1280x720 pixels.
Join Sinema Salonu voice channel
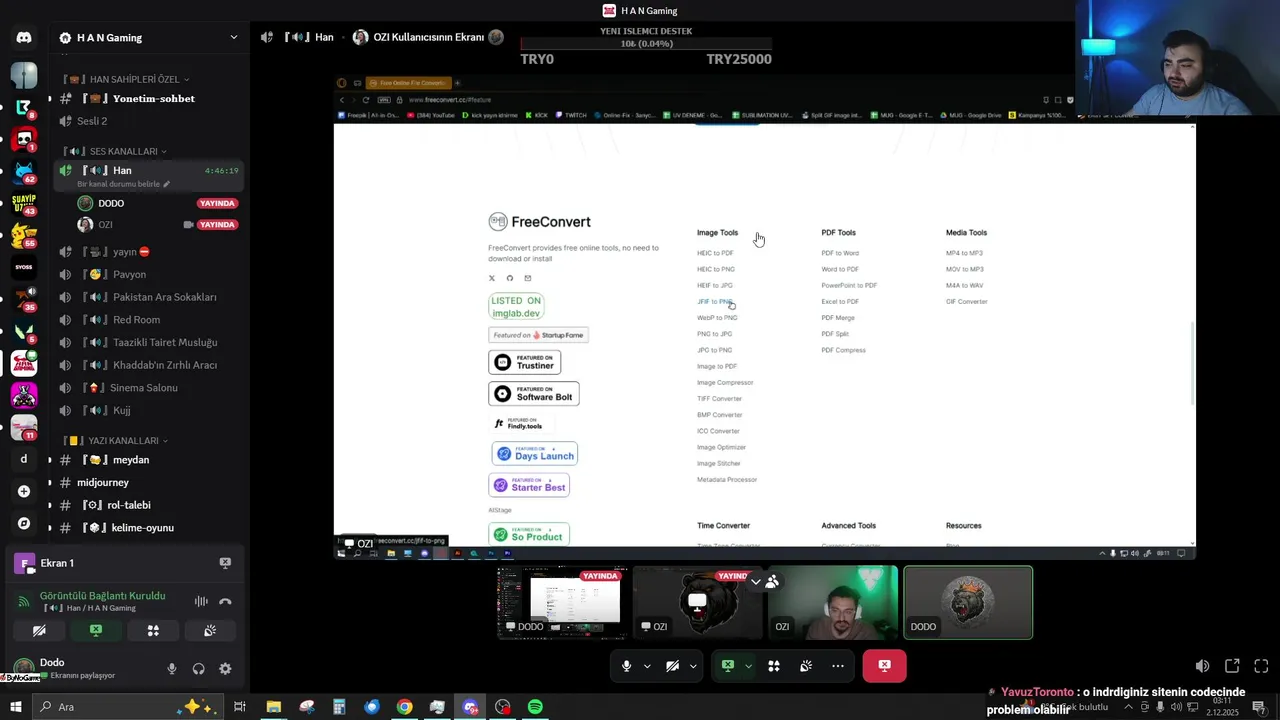click(x=150, y=388)
